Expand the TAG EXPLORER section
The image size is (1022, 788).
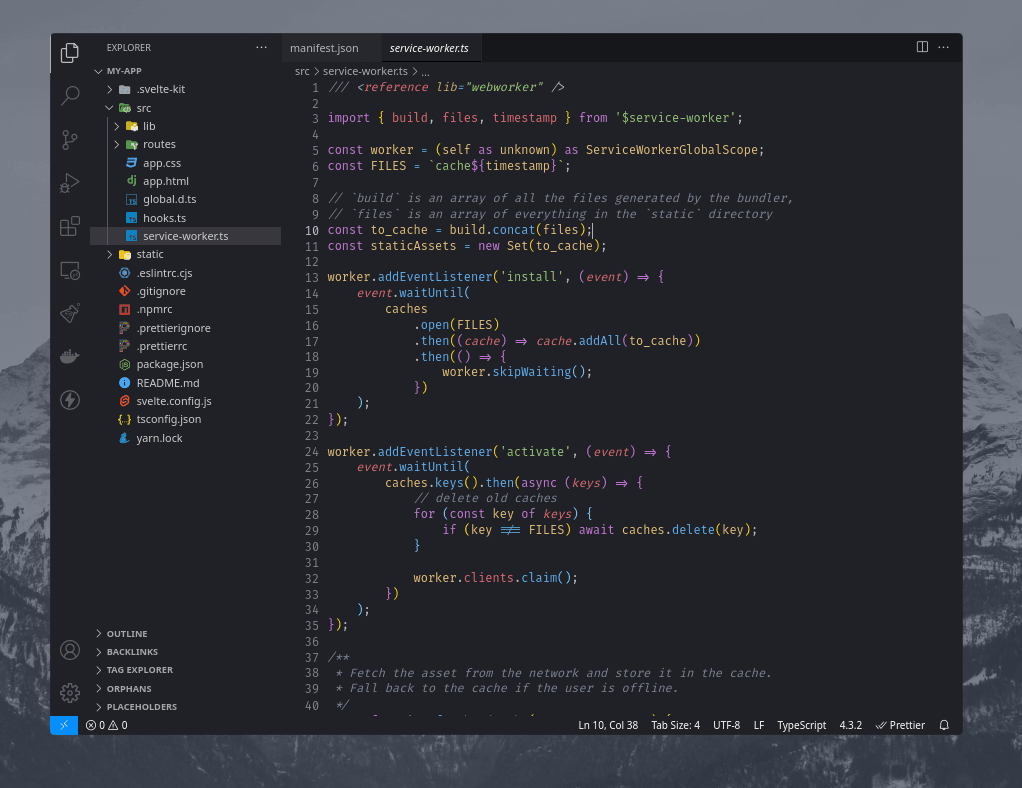pyautogui.click(x=139, y=670)
